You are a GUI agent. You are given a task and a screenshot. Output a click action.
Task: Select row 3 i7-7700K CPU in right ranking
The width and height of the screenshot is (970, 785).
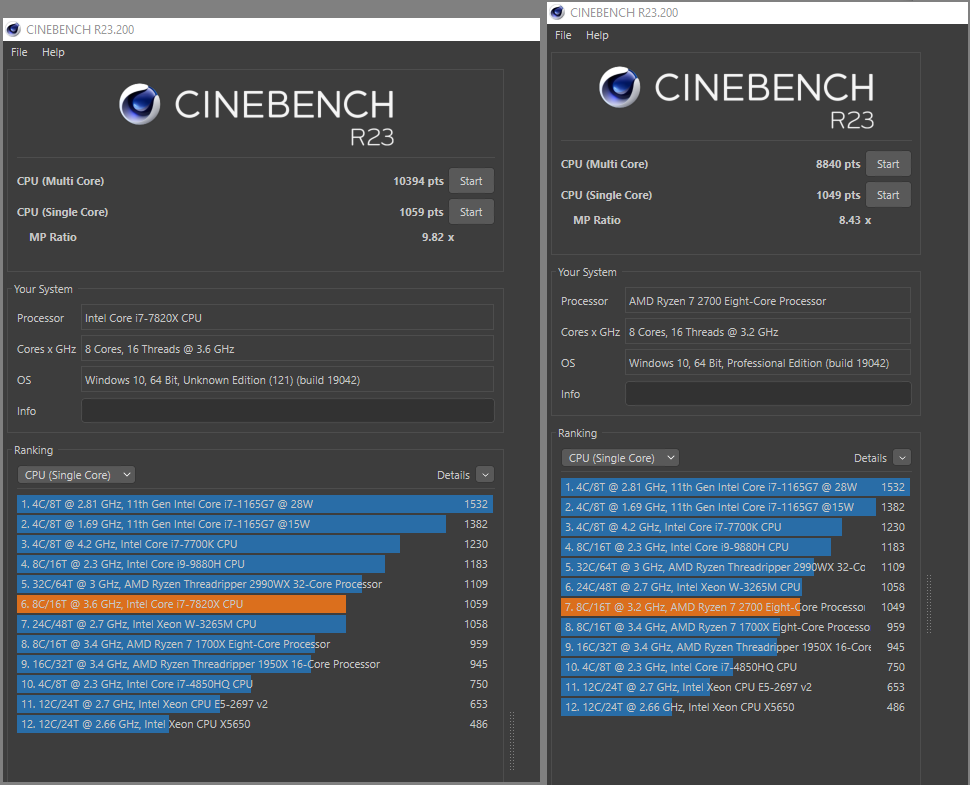pos(736,527)
